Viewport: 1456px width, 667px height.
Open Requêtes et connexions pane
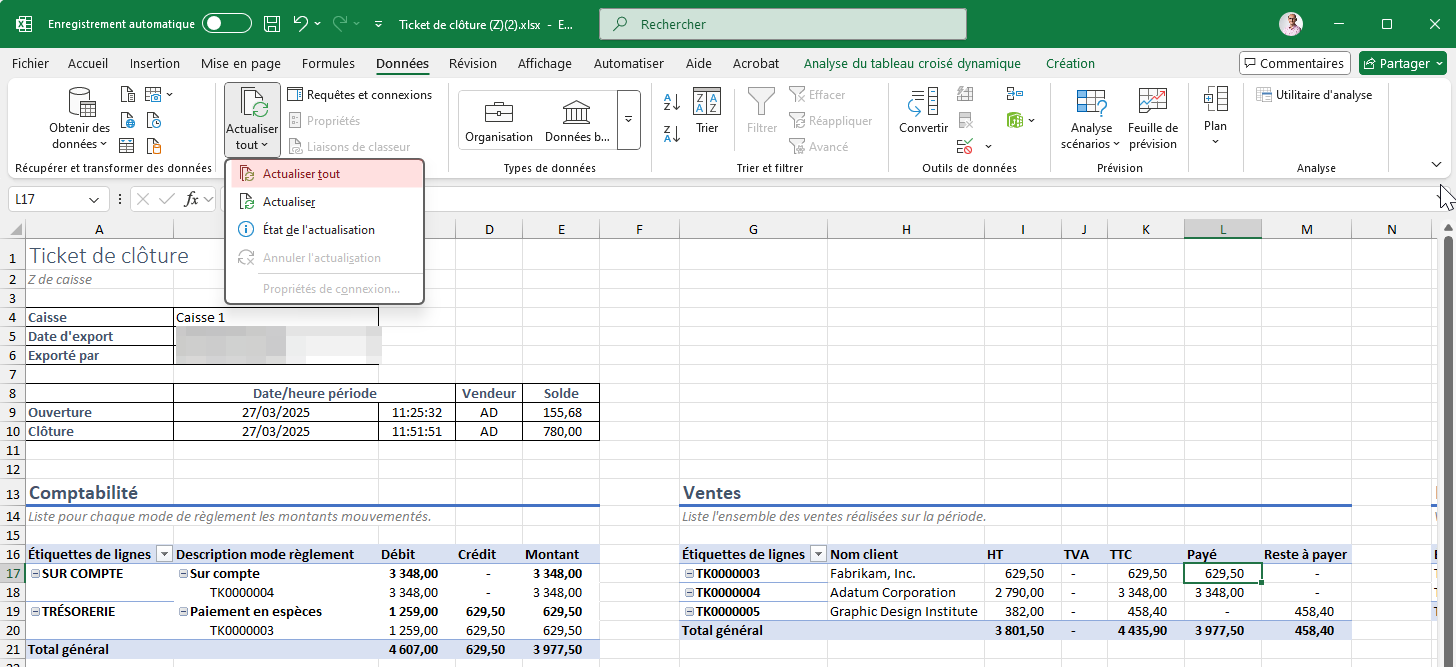(360, 95)
